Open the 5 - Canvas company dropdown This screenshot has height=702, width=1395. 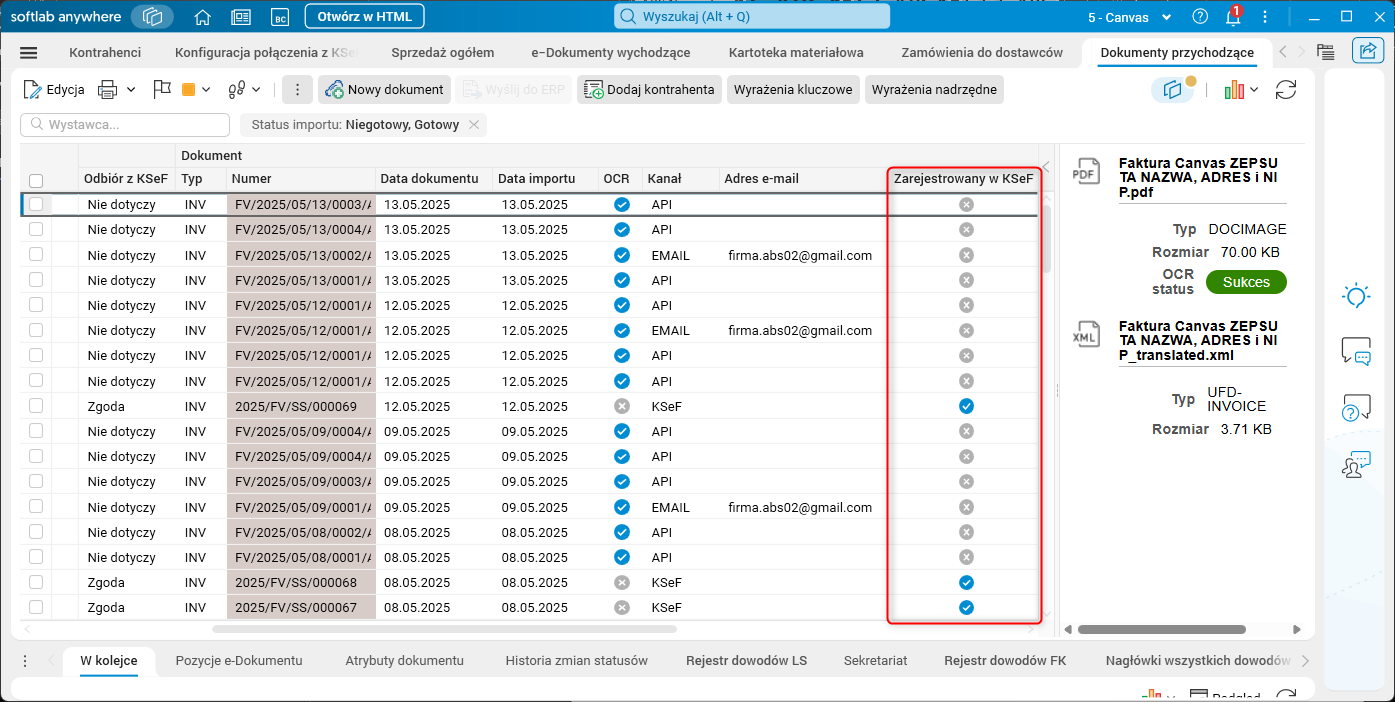point(1130,17)
